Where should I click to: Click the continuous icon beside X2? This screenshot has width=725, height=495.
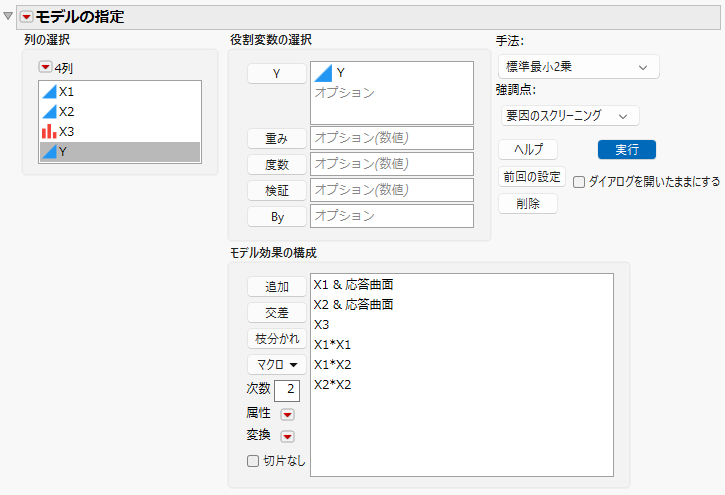[x=49, y=111]
